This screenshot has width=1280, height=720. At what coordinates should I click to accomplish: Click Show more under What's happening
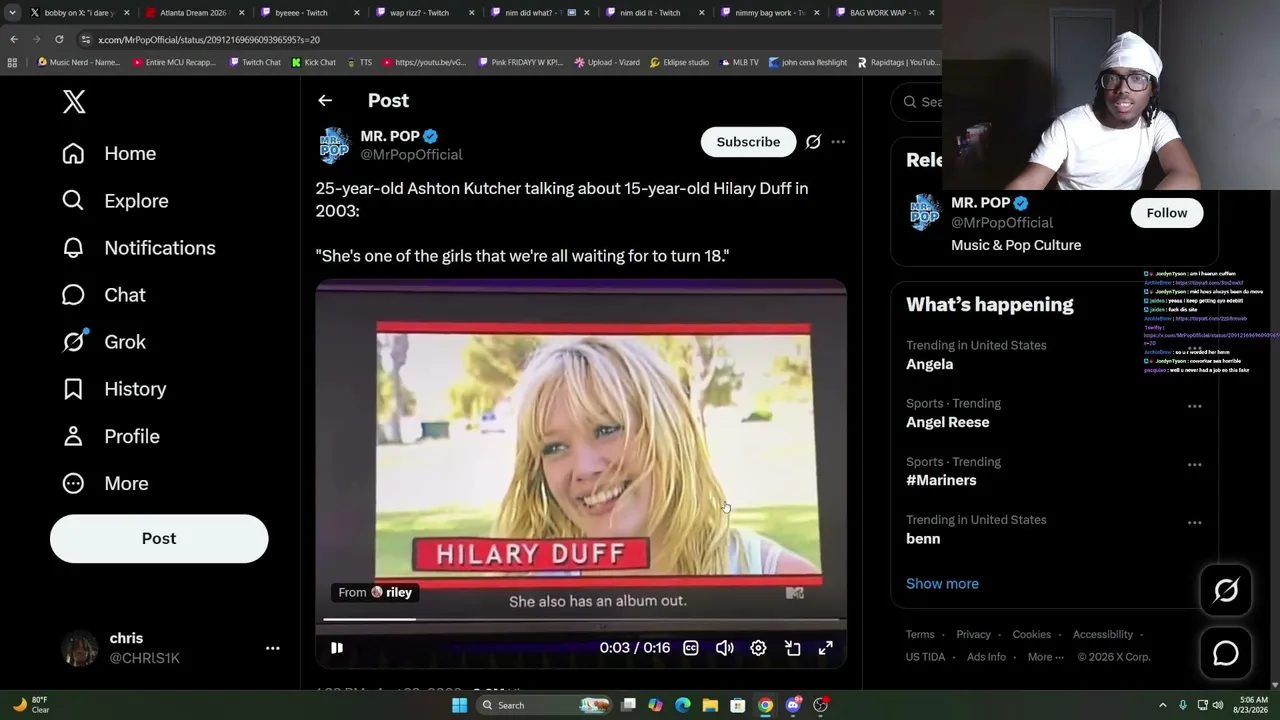pos(942,584)
